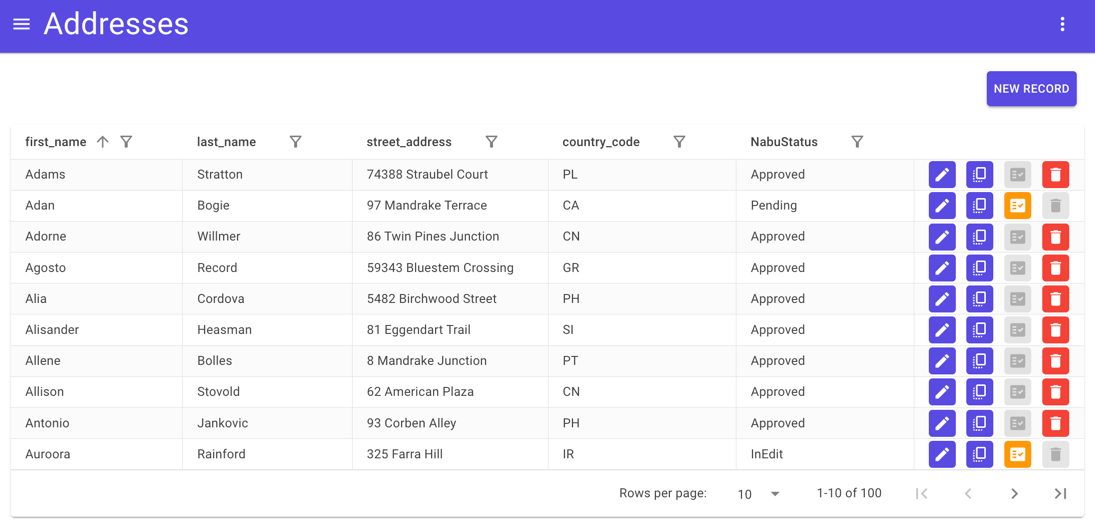Open filter for last_name column
Image resolution: width=1095 pixels, height=529 pixels.
[295, 142]
